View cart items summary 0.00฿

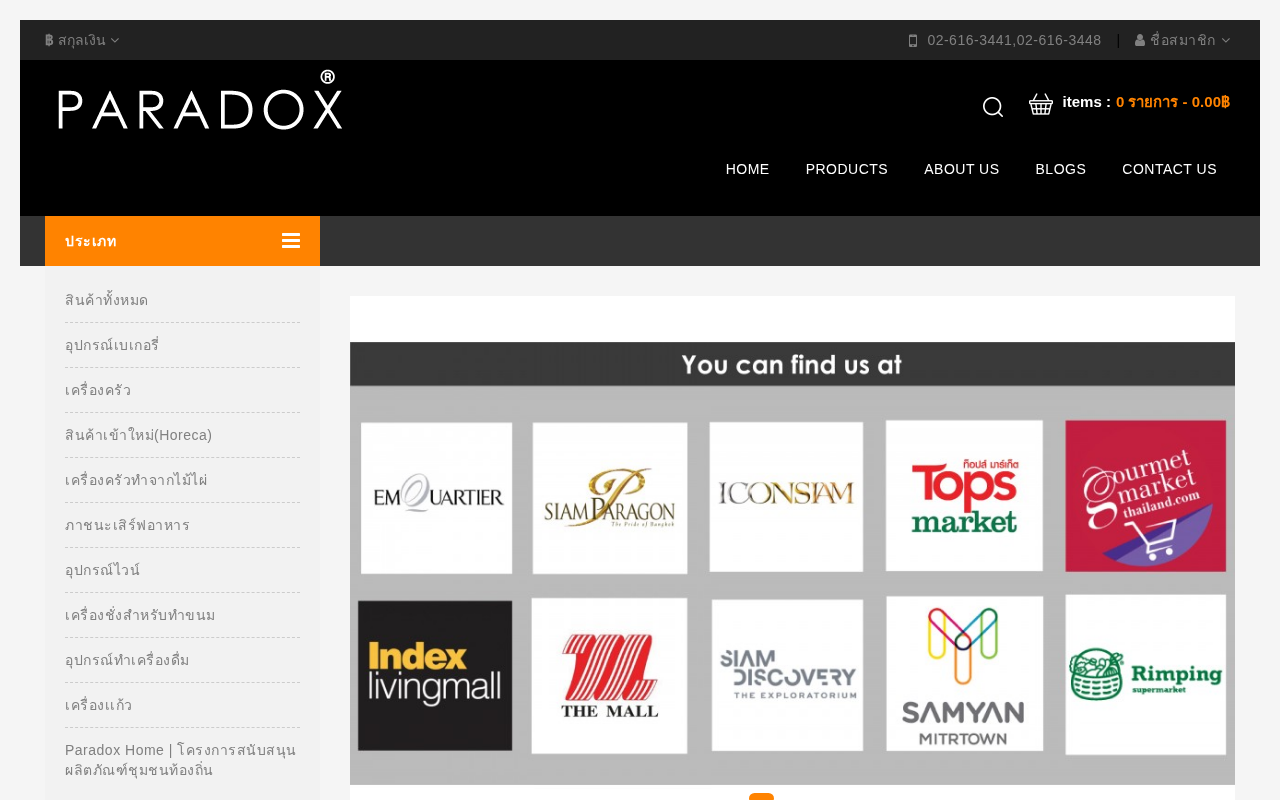1173,102
